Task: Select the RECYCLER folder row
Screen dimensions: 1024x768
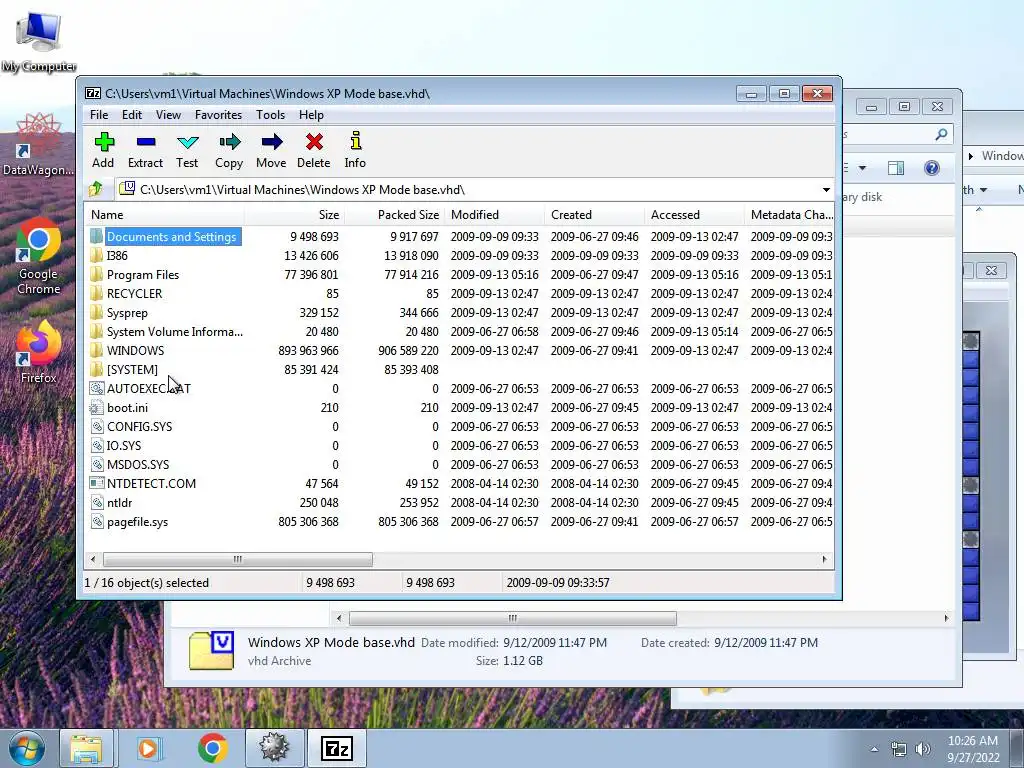Action: [x=460, y=294]
